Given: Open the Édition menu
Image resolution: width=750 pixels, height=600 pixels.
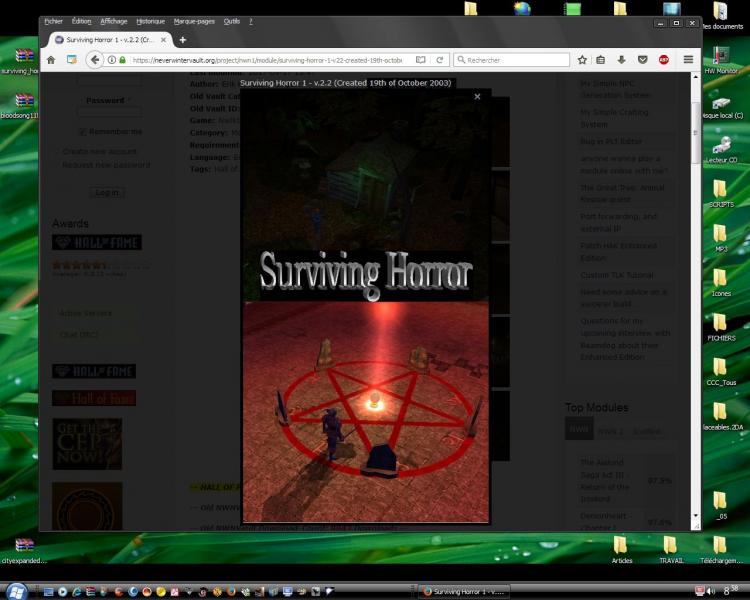Looking at the screenshot, I should pyautogui.click(x=81, y=21).
